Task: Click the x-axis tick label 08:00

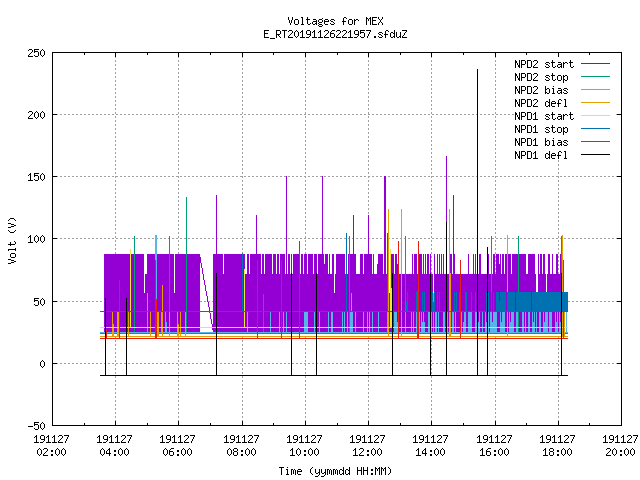Action: [x=242, y=453]
